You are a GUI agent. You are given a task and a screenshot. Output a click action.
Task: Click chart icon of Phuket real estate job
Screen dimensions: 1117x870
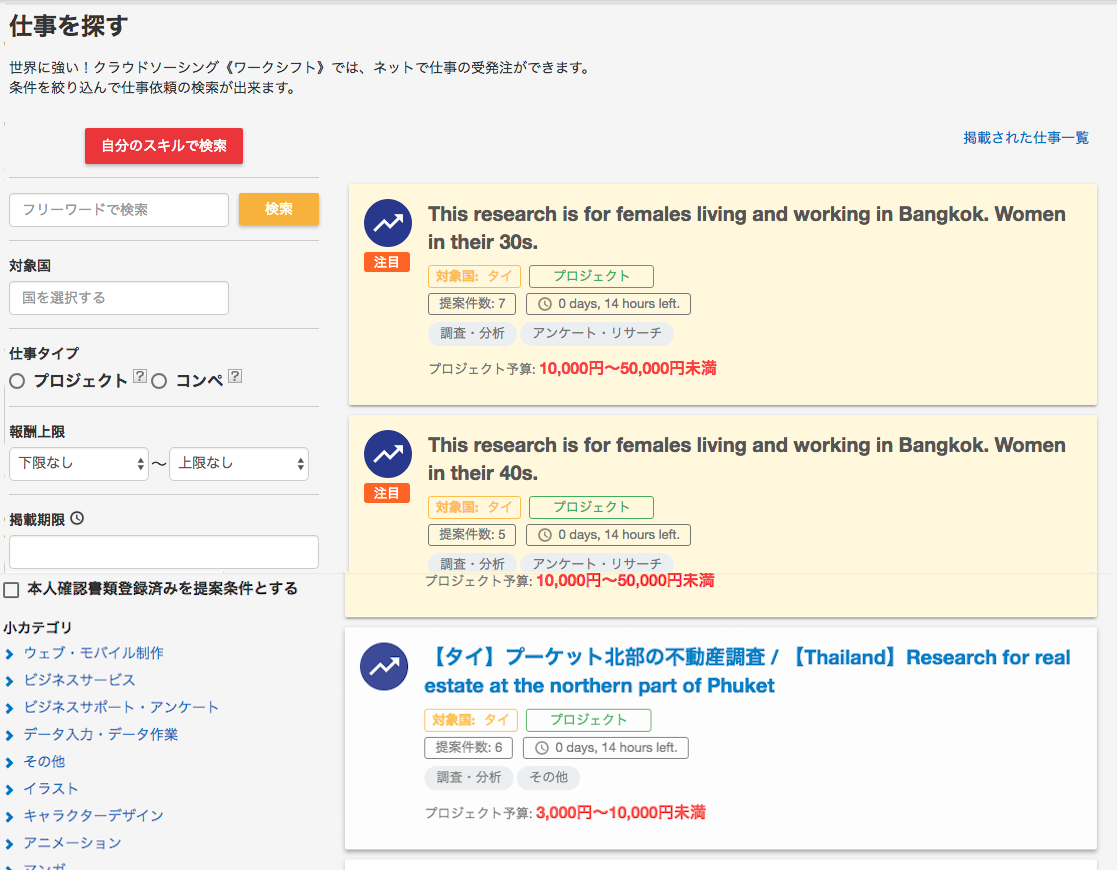pos(384,667)
